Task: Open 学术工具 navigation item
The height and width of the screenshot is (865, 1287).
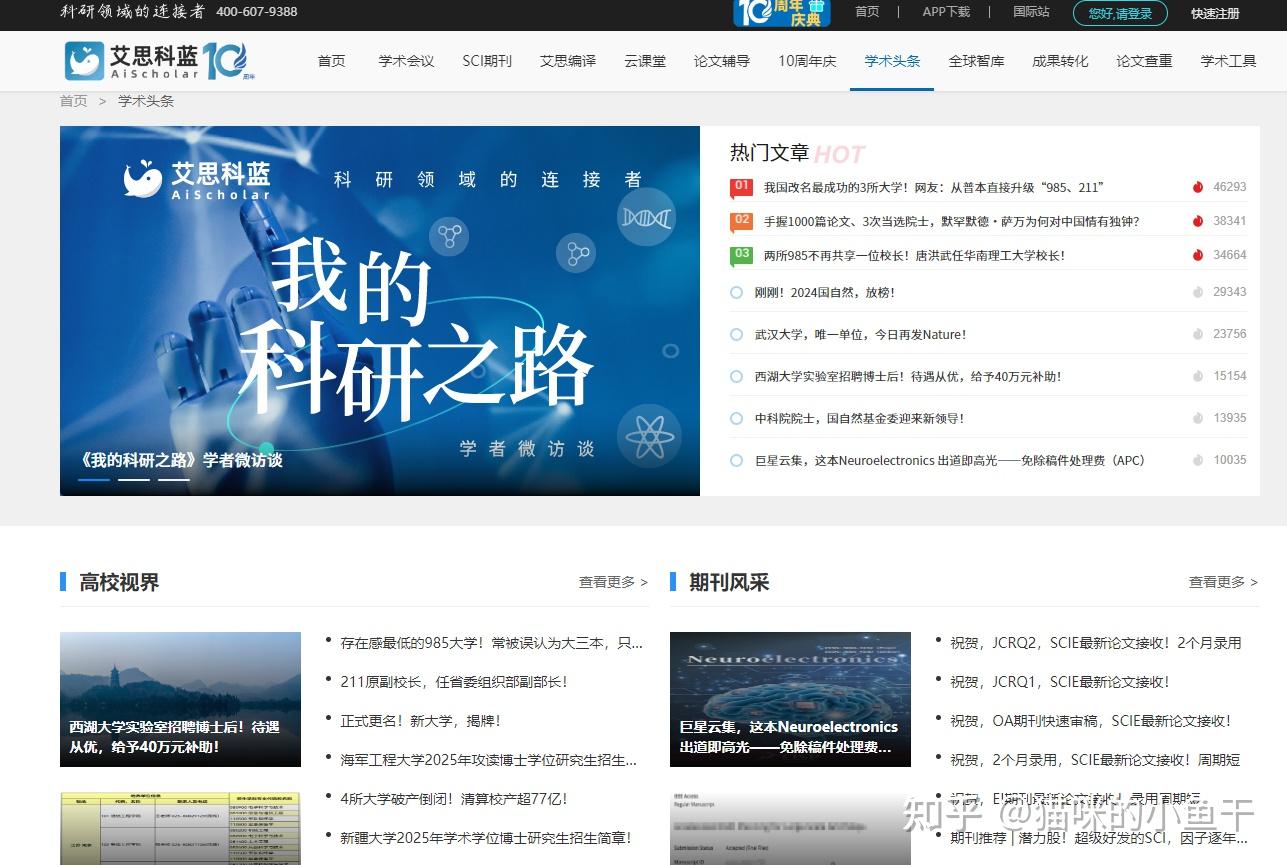Action: 1229,61
